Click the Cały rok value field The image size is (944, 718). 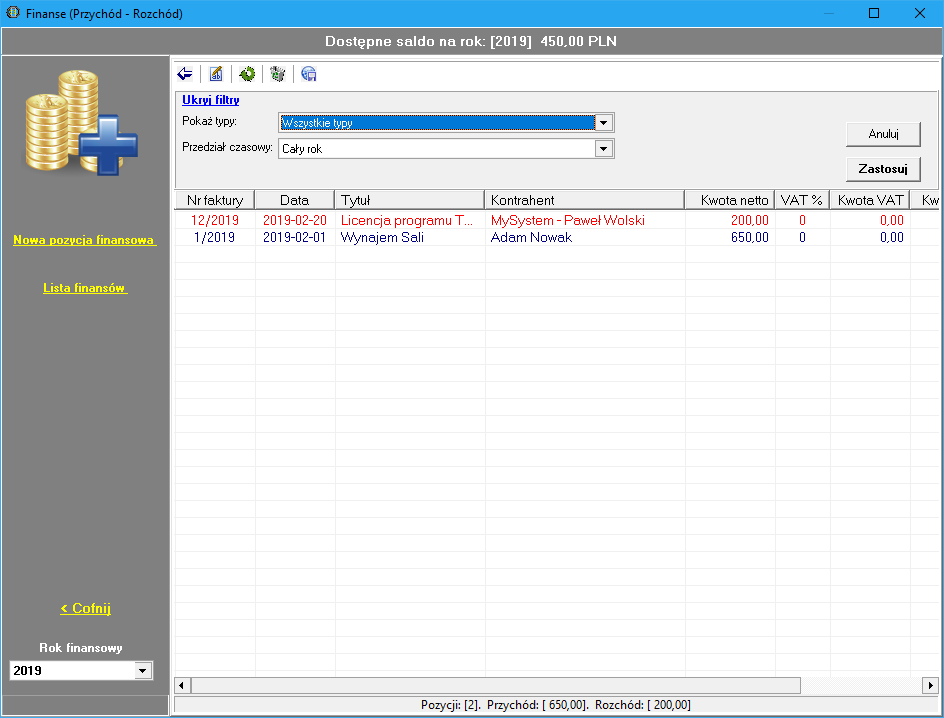pyautogui.click(x=437, y=149)
